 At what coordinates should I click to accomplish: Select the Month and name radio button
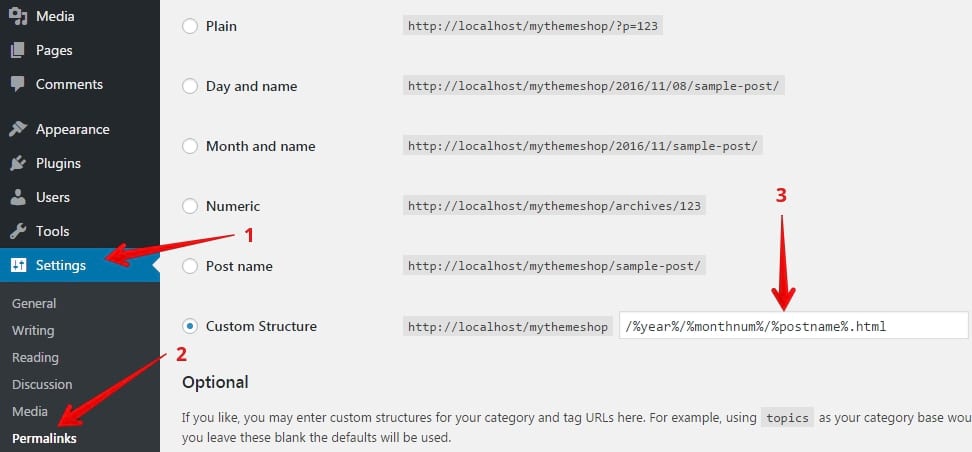pyautogui.click(x=190, y=146)
